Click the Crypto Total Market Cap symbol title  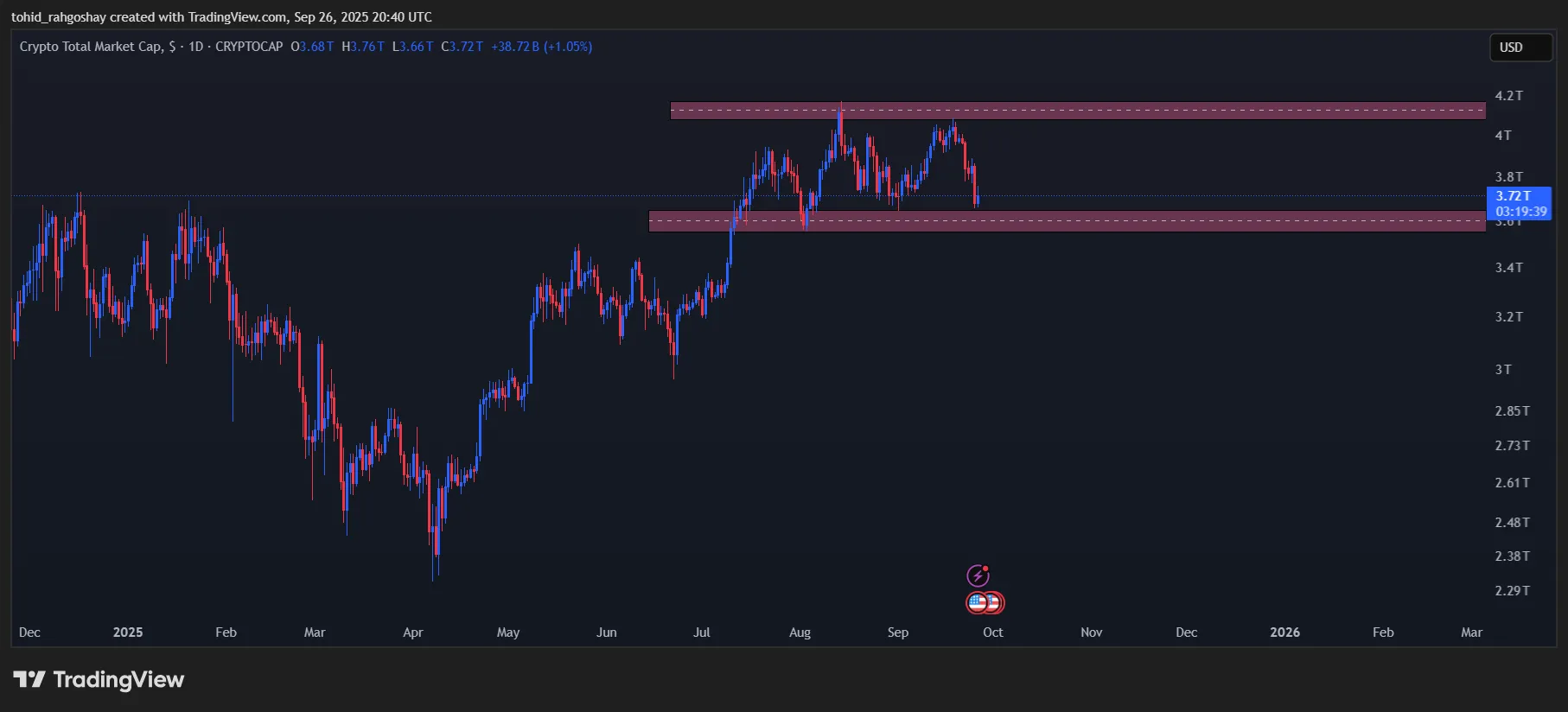(x=92, y=47)
